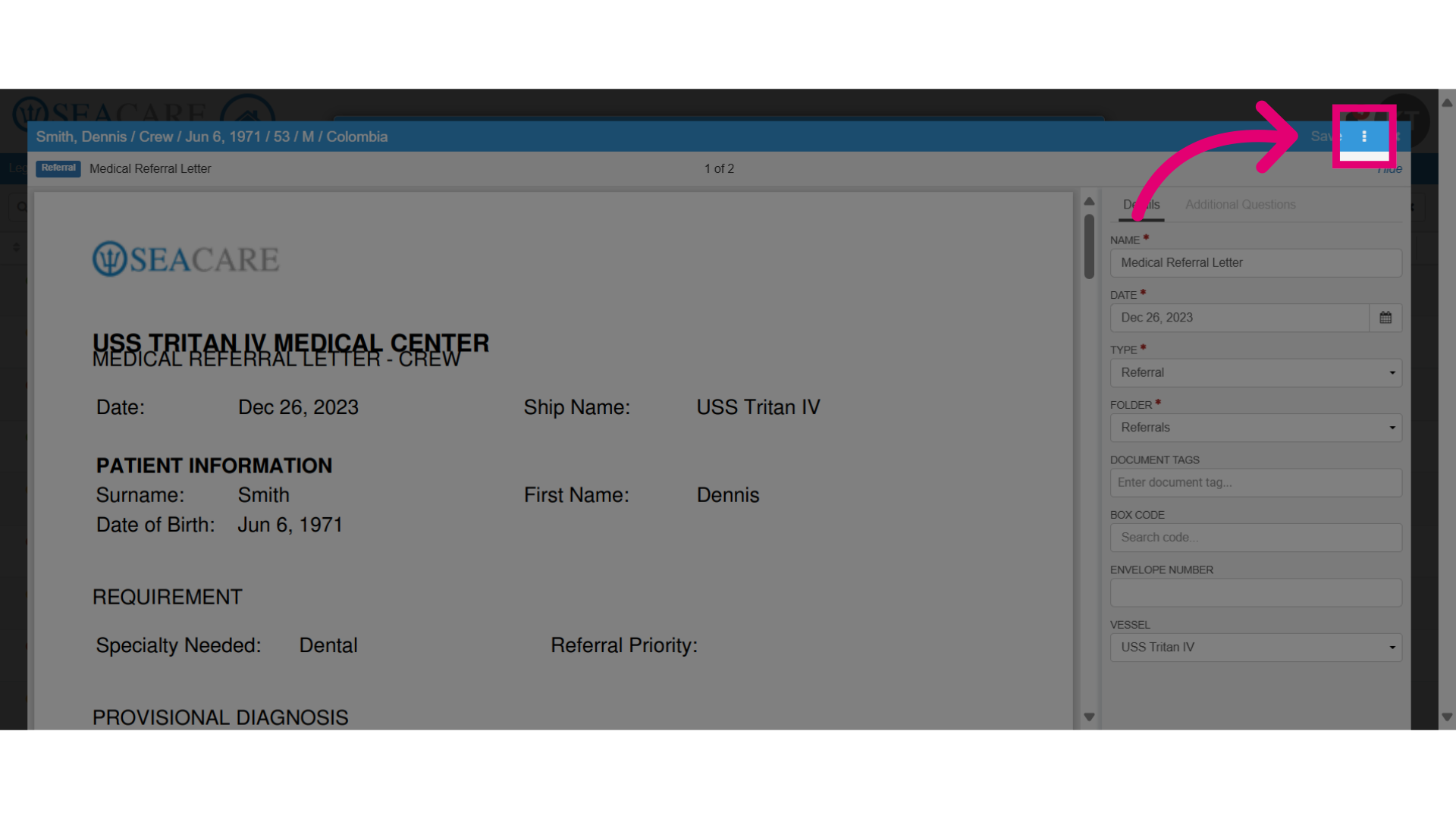
Task: Click the Document Tags input field
Action: (x=1256, y=483)
